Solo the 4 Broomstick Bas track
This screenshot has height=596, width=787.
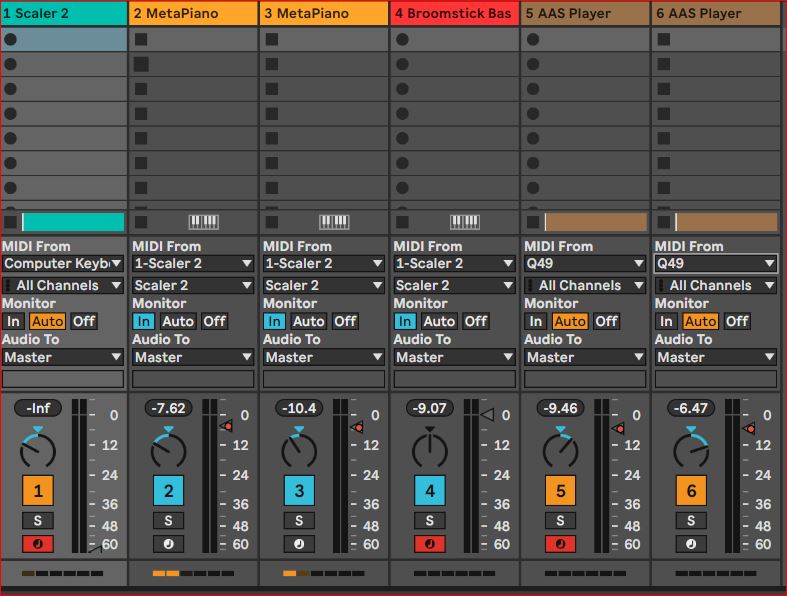pyautogui.click(x=430, y=521)
